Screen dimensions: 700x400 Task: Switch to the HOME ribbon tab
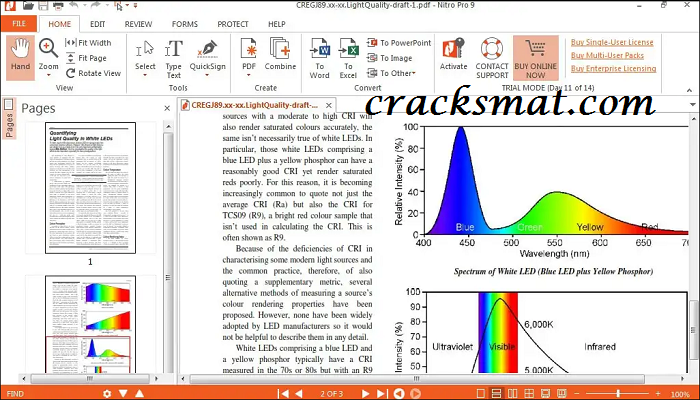coord(59,24)
